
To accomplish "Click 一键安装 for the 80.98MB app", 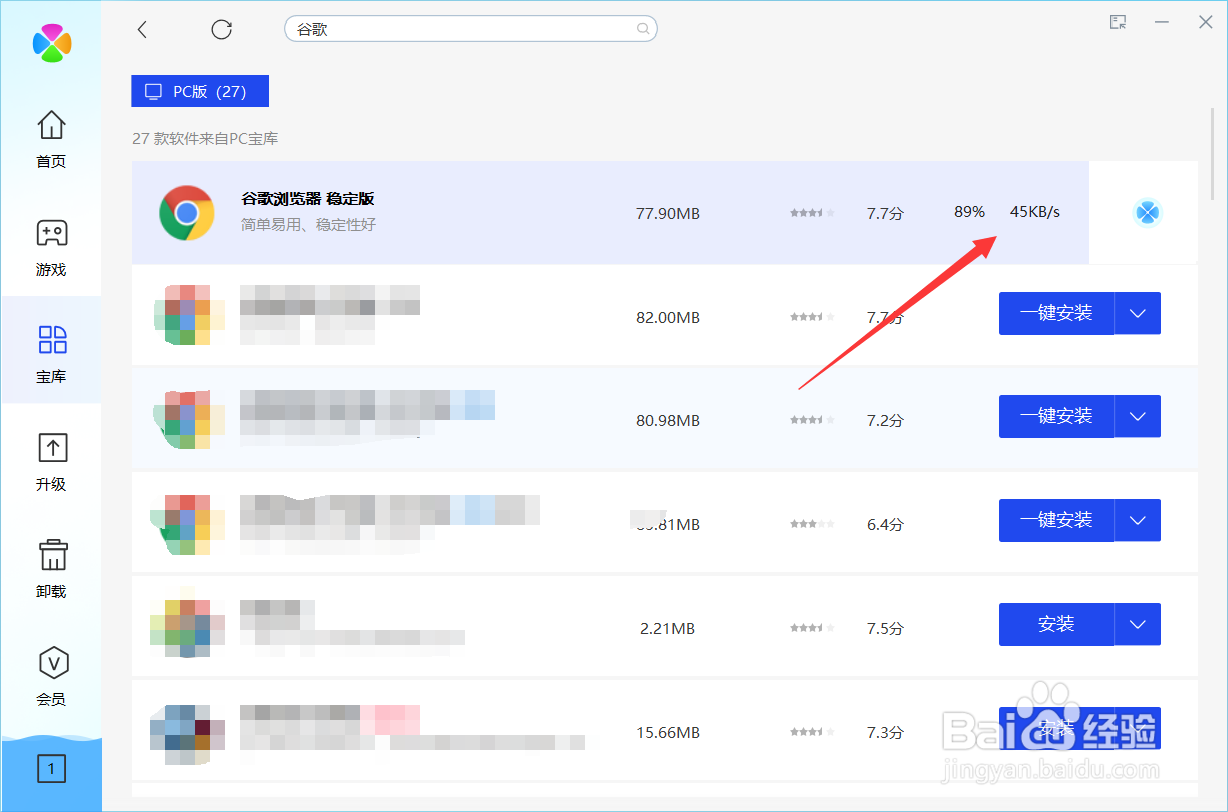I will point(1056,416).
